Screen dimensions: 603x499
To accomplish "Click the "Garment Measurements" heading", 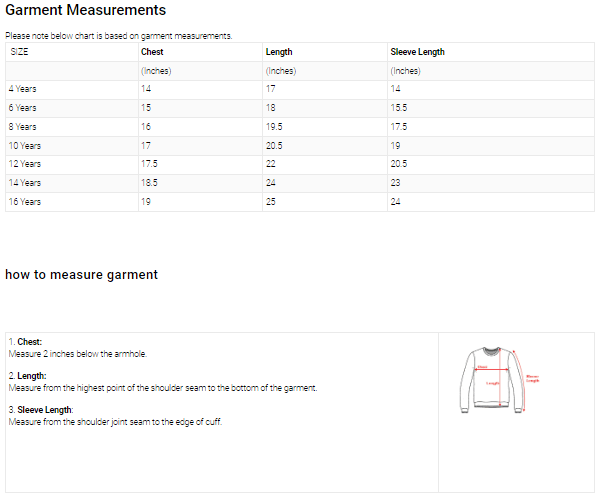I will [86, 11].
